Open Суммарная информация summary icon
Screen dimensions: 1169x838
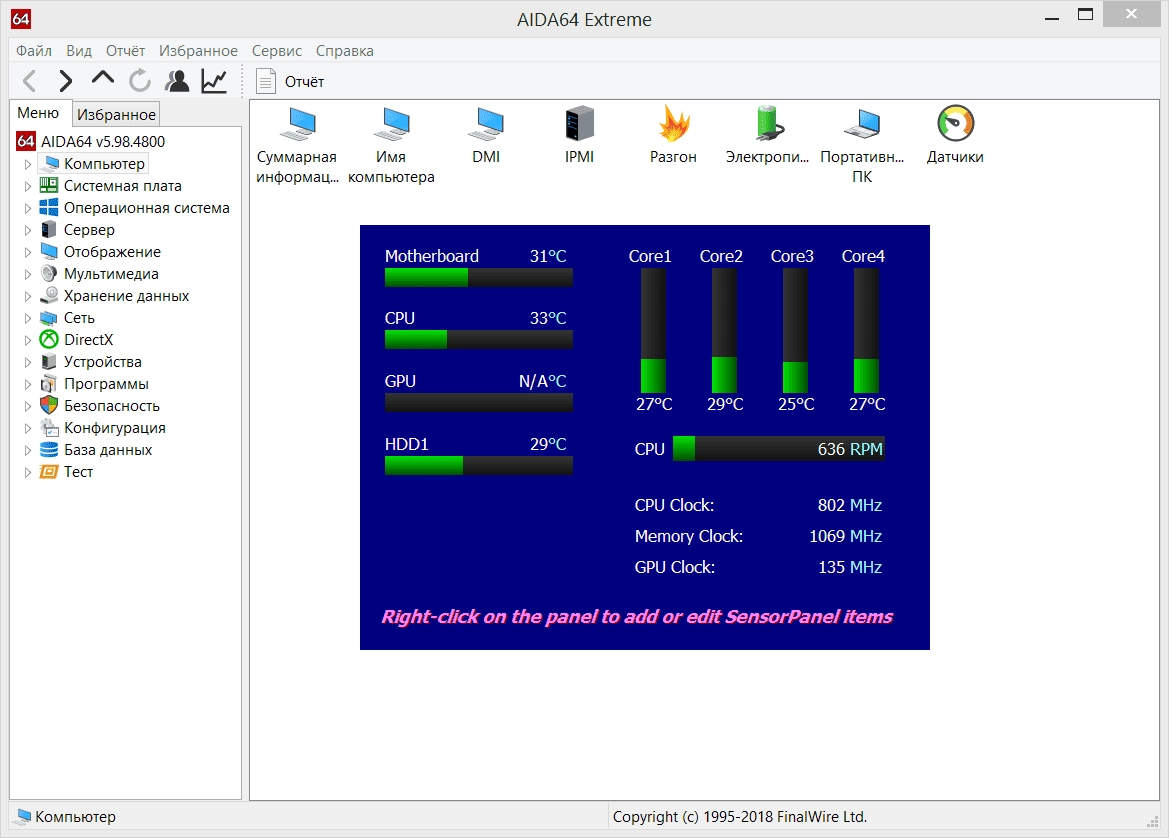[x=297, y=124]
